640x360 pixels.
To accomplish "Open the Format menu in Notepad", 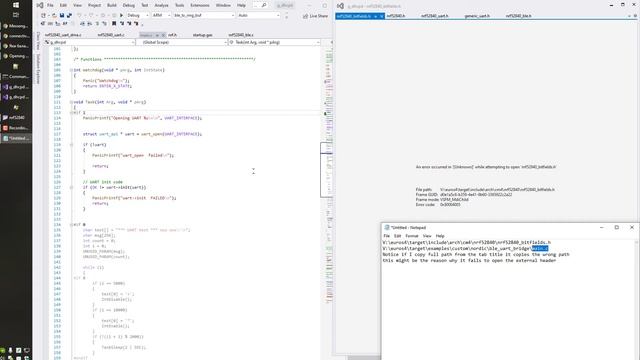I will point(411,236).
